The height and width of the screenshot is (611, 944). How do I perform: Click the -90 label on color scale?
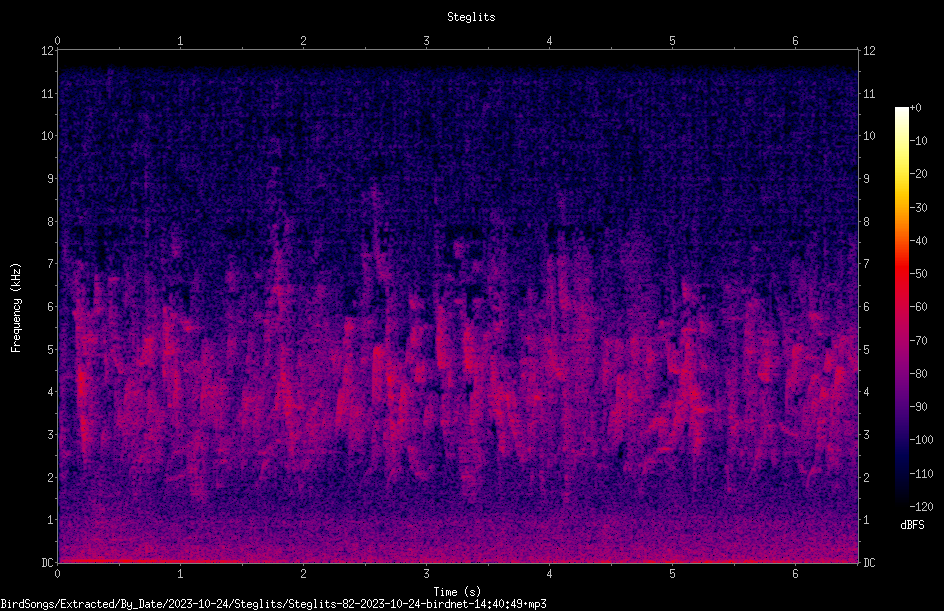point(919,406)
